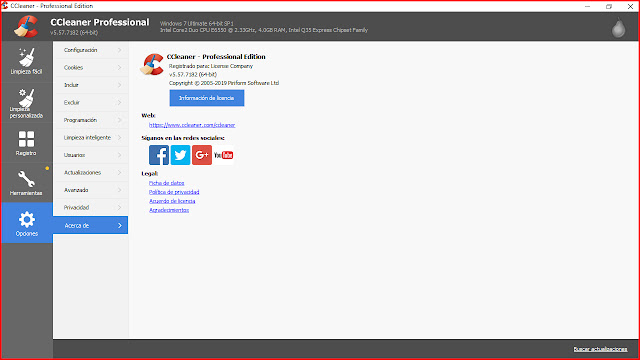Viewport: 640px width, 360px height.
Task: Click chevron next to Acerca de
Action: coord(120,225)
